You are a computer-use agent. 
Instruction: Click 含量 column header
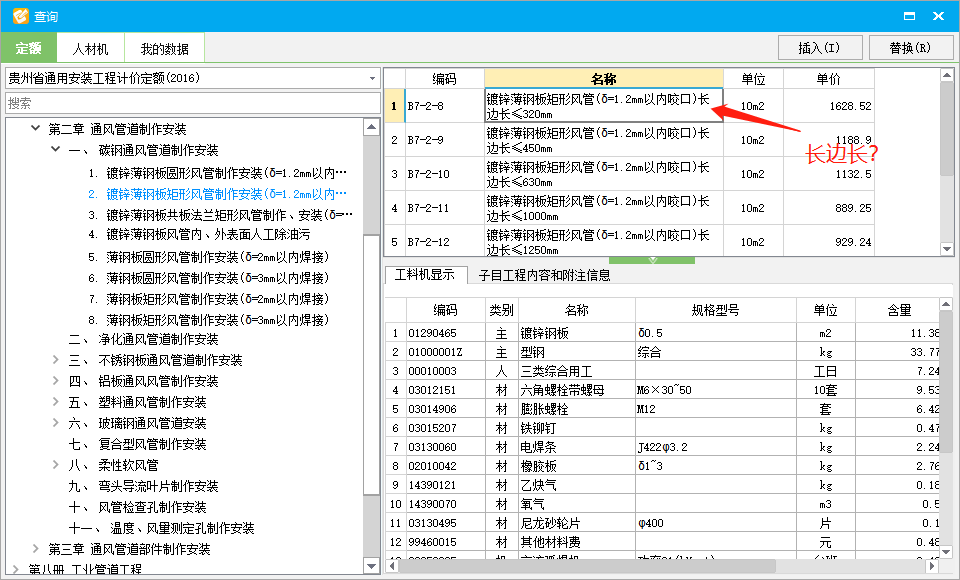click(898, 310)
